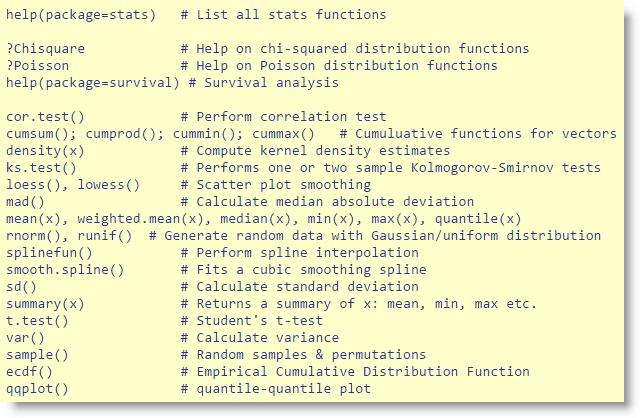
Task: Click the ks.test() function name
Action: [x=41, y=168]
